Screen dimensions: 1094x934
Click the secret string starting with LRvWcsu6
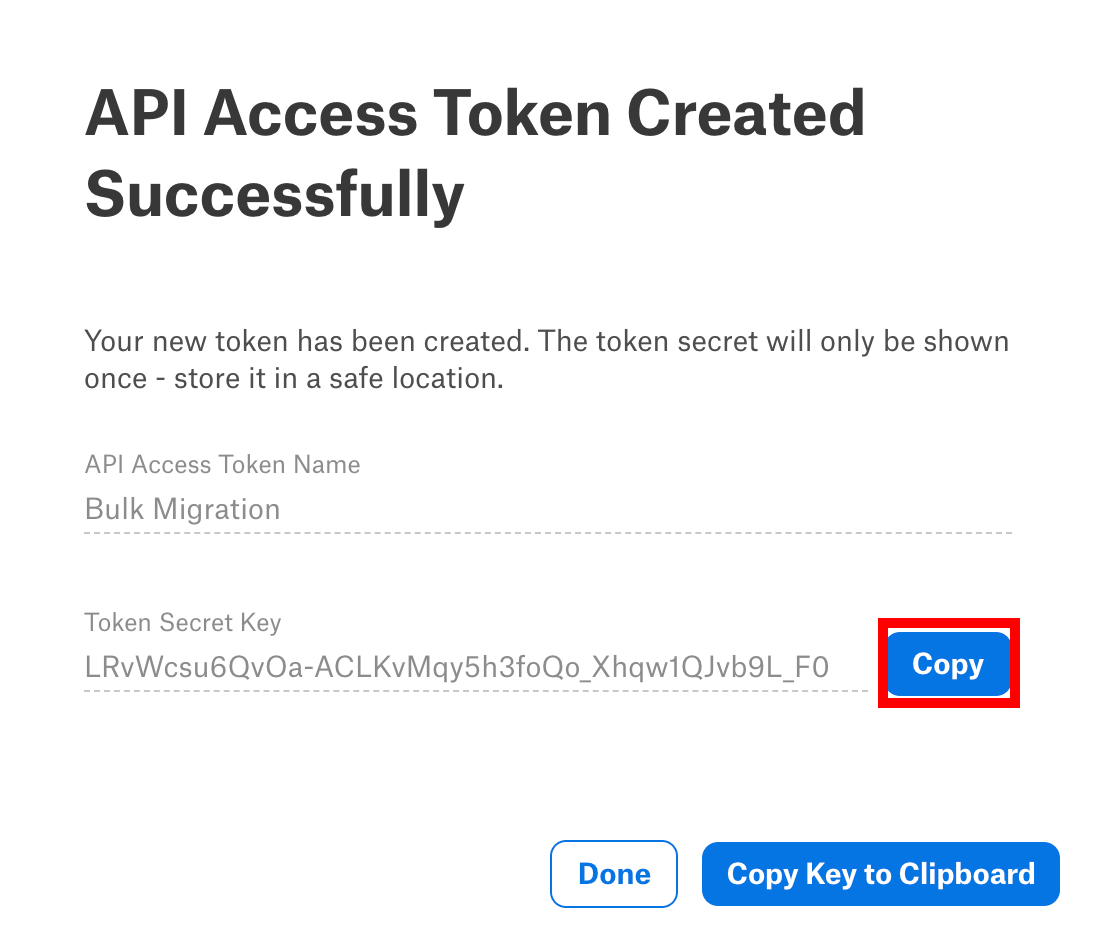[x=456, y=668]
